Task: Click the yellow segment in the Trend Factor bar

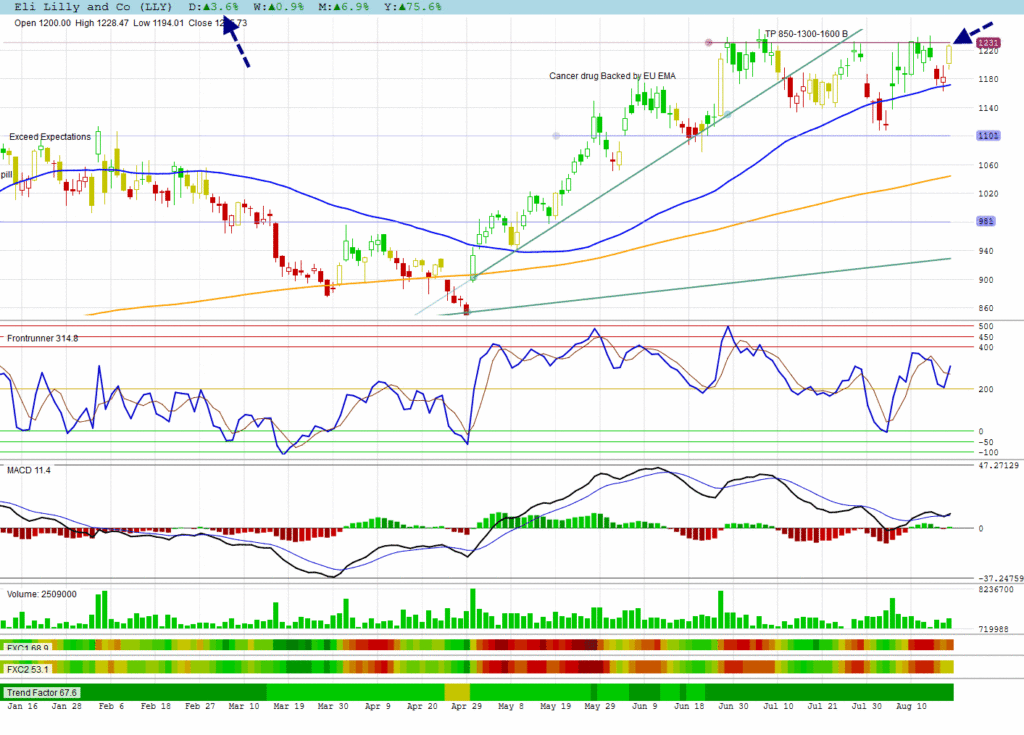Action: (x=457, y=692)
